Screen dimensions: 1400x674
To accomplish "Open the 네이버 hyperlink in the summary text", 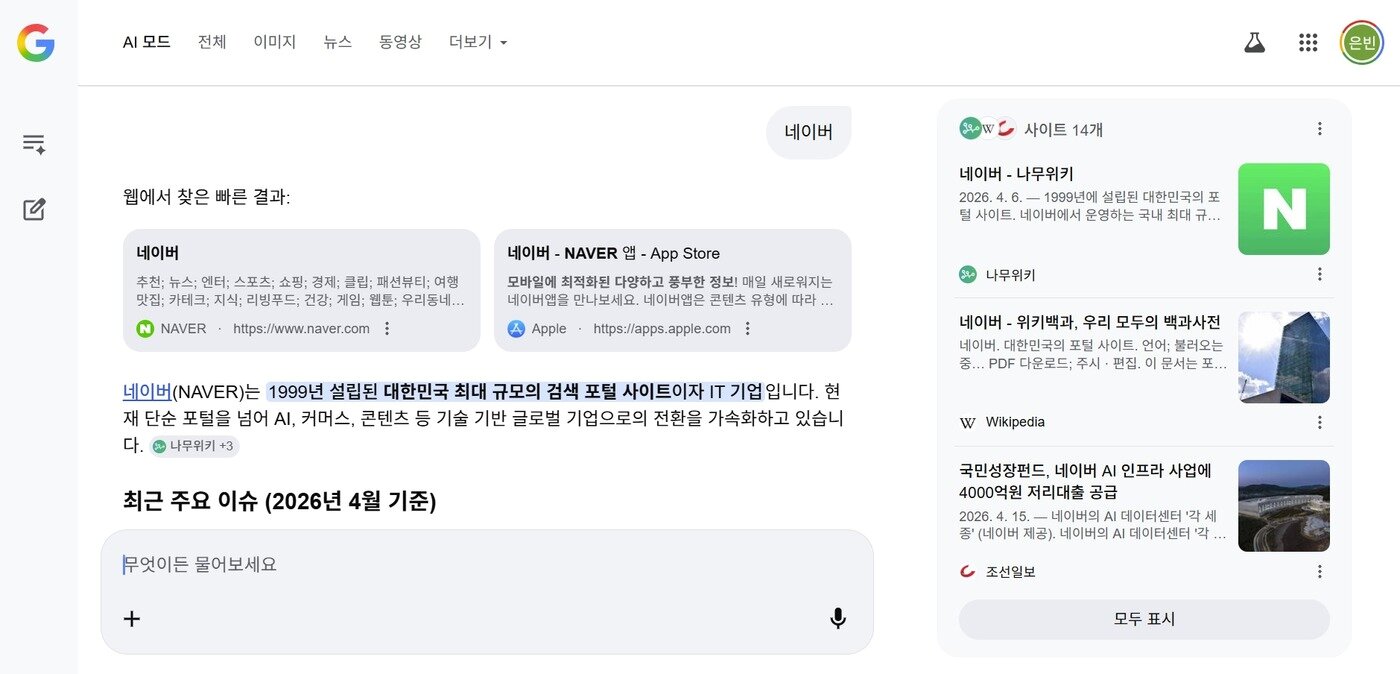I will [x=146, y=391].
